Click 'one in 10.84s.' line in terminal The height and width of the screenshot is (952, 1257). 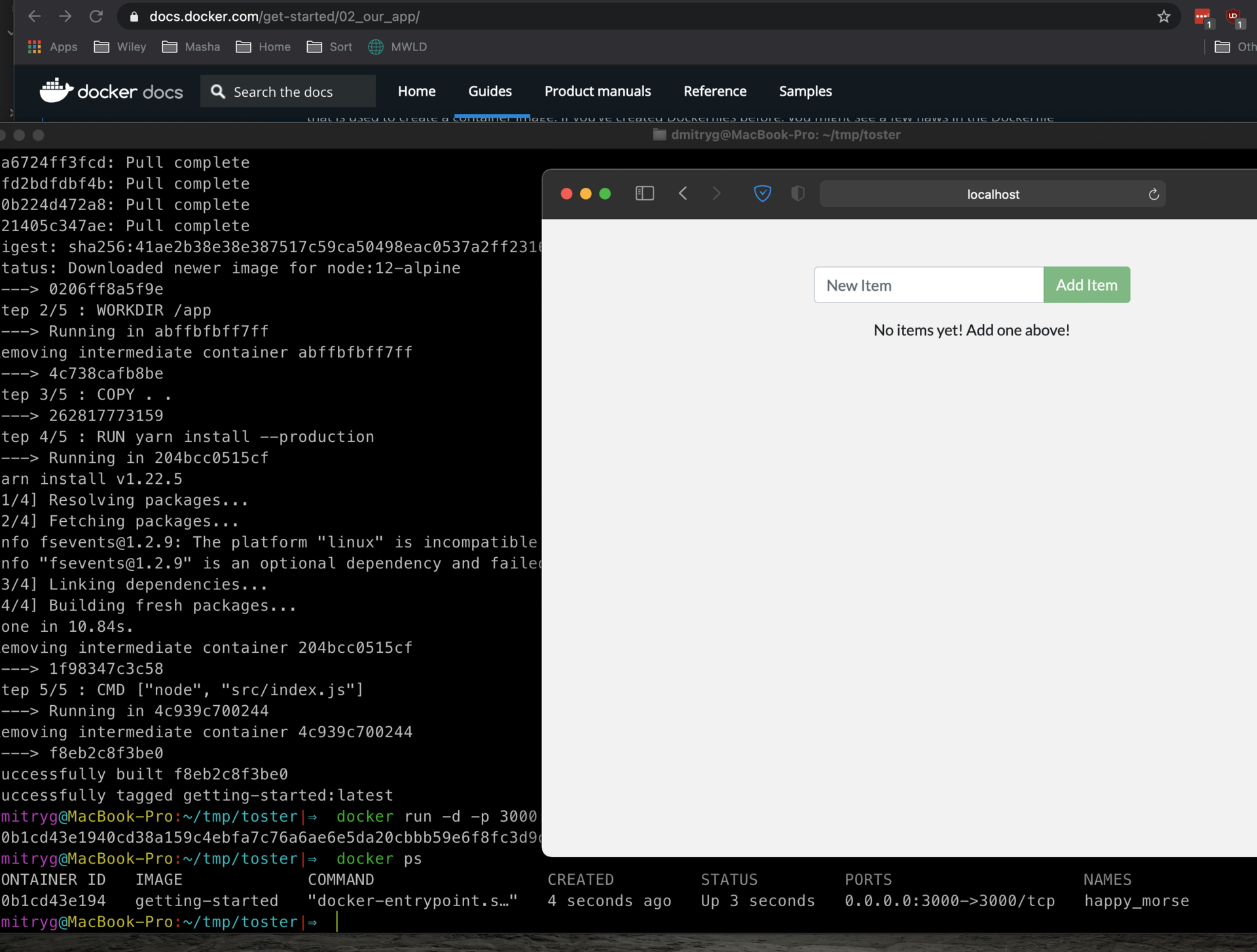click(67, 627)
